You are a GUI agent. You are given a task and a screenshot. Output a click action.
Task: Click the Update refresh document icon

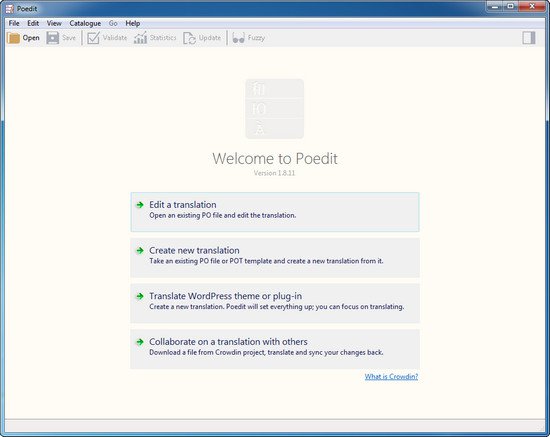[x=189, y=38]
